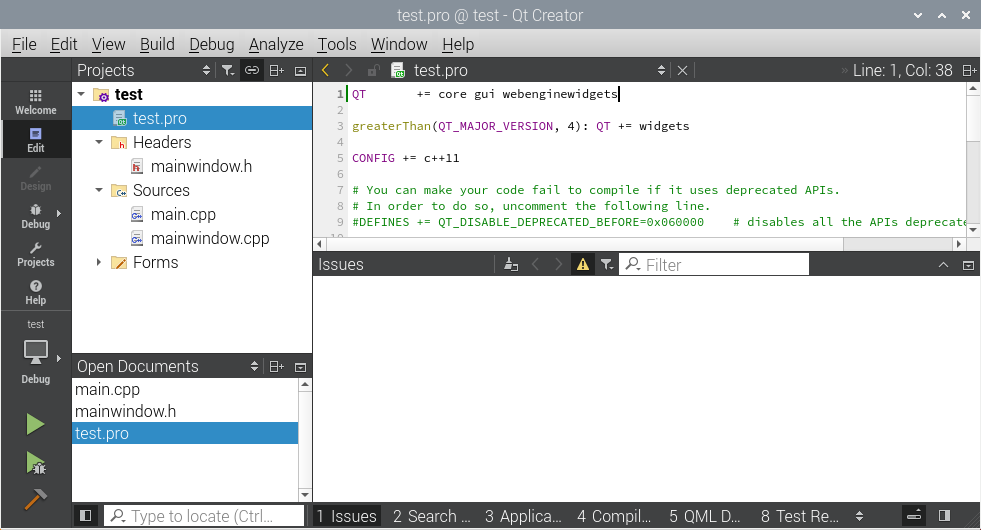This screenshot has width=981, height=530.
Task: Maximize the Issues output pane
Action: [x=943, y=265]
